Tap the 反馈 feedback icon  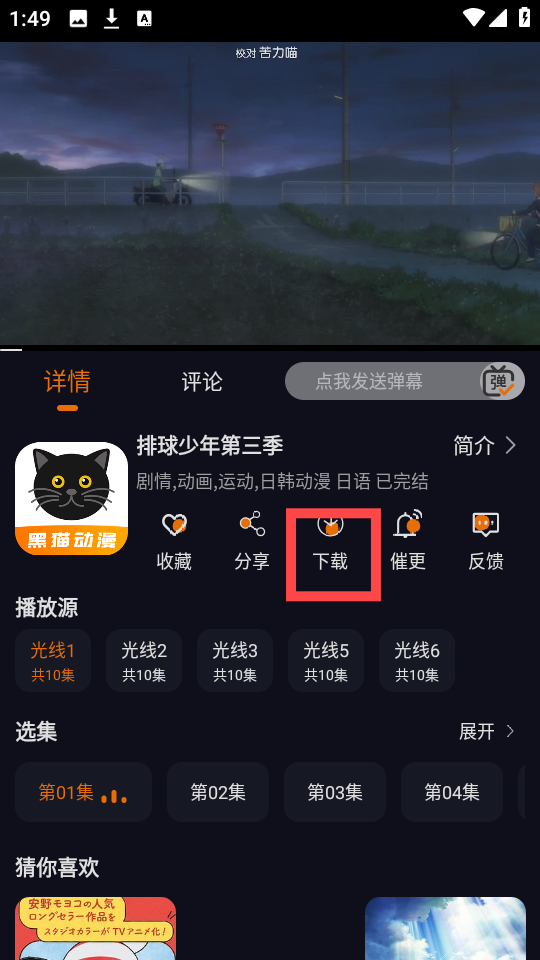[x=486, y=525]
